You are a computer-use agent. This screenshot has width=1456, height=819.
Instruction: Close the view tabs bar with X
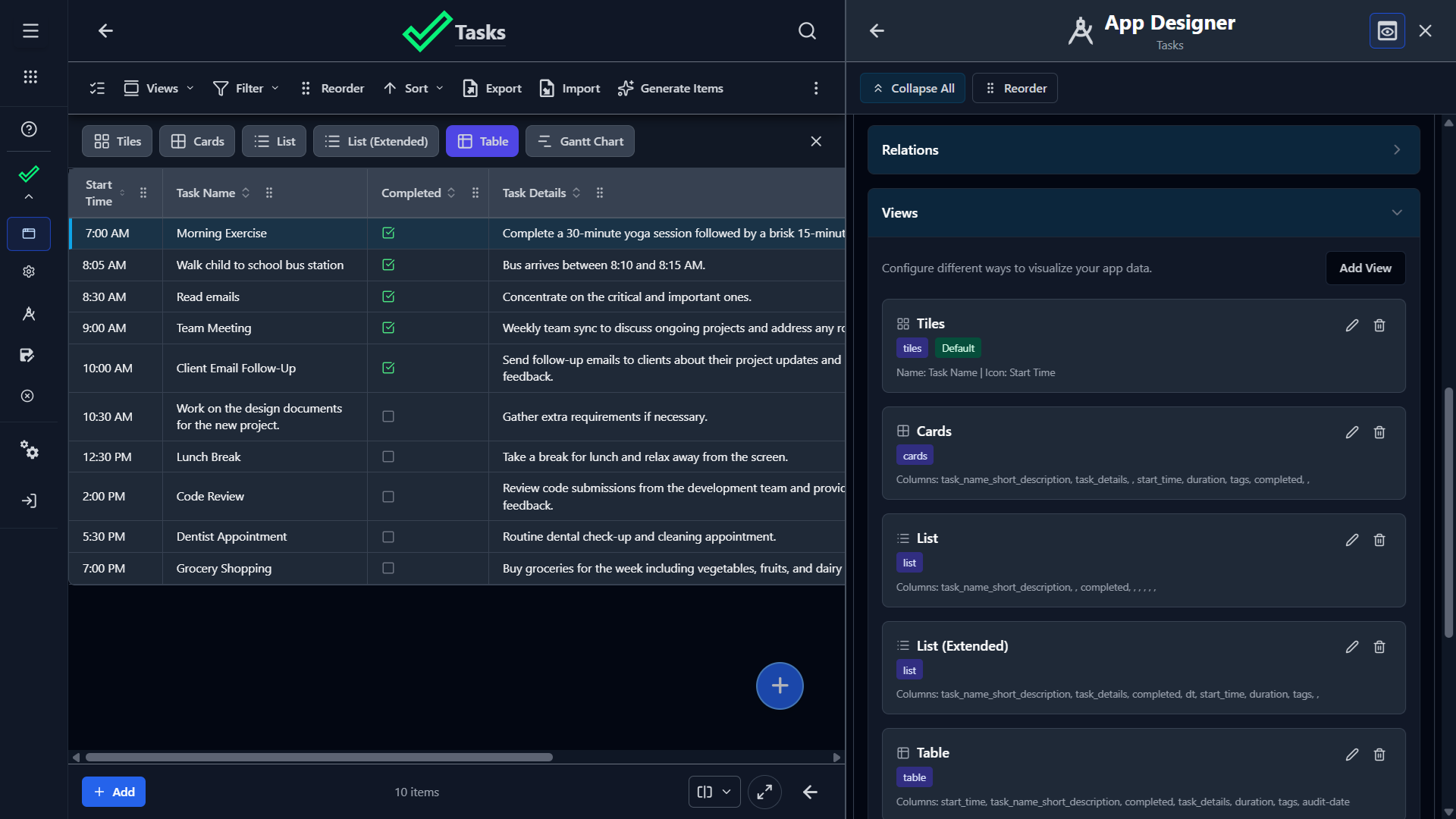point(816,141)
